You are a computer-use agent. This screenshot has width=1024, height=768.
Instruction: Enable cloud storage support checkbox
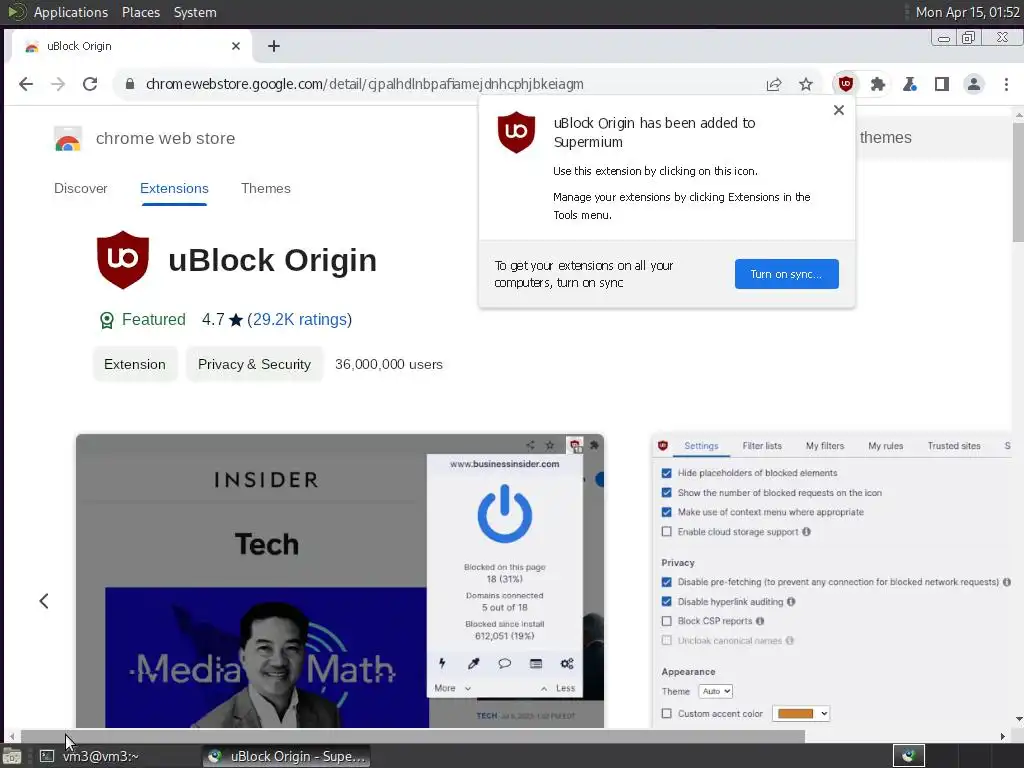[x=666, y=532]
